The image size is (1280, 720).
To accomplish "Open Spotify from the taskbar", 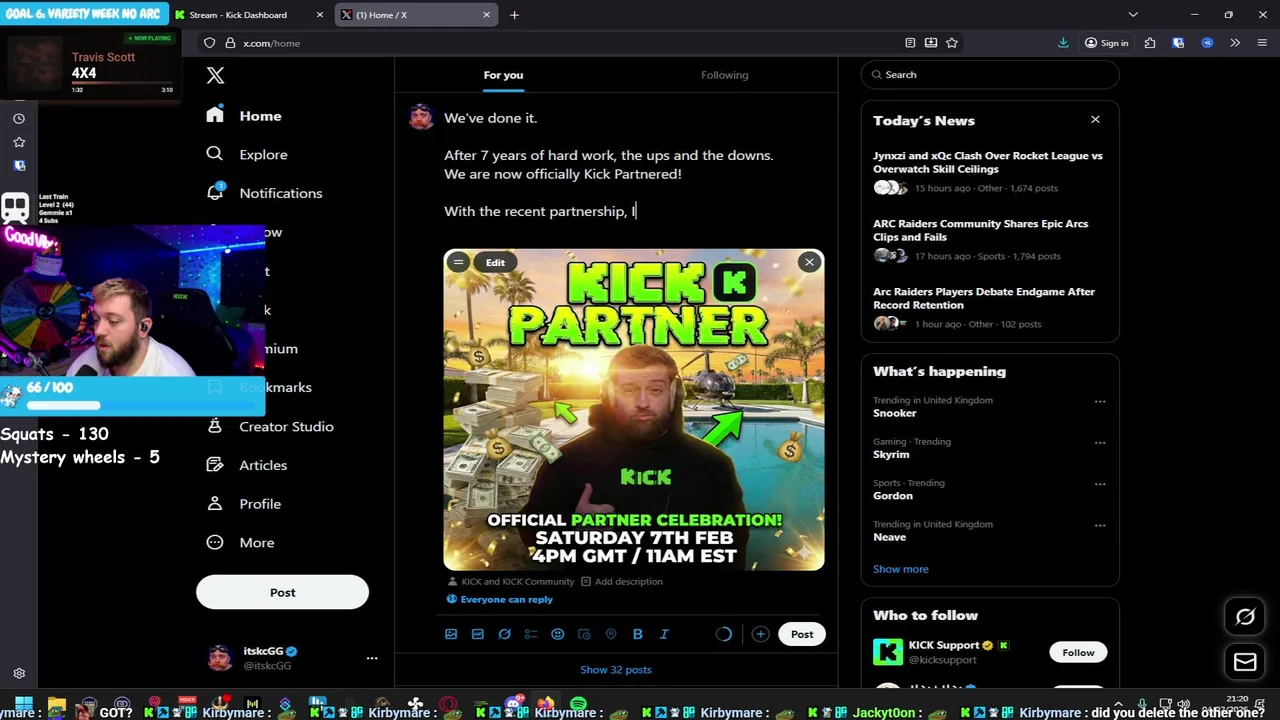I will [578, 705].
